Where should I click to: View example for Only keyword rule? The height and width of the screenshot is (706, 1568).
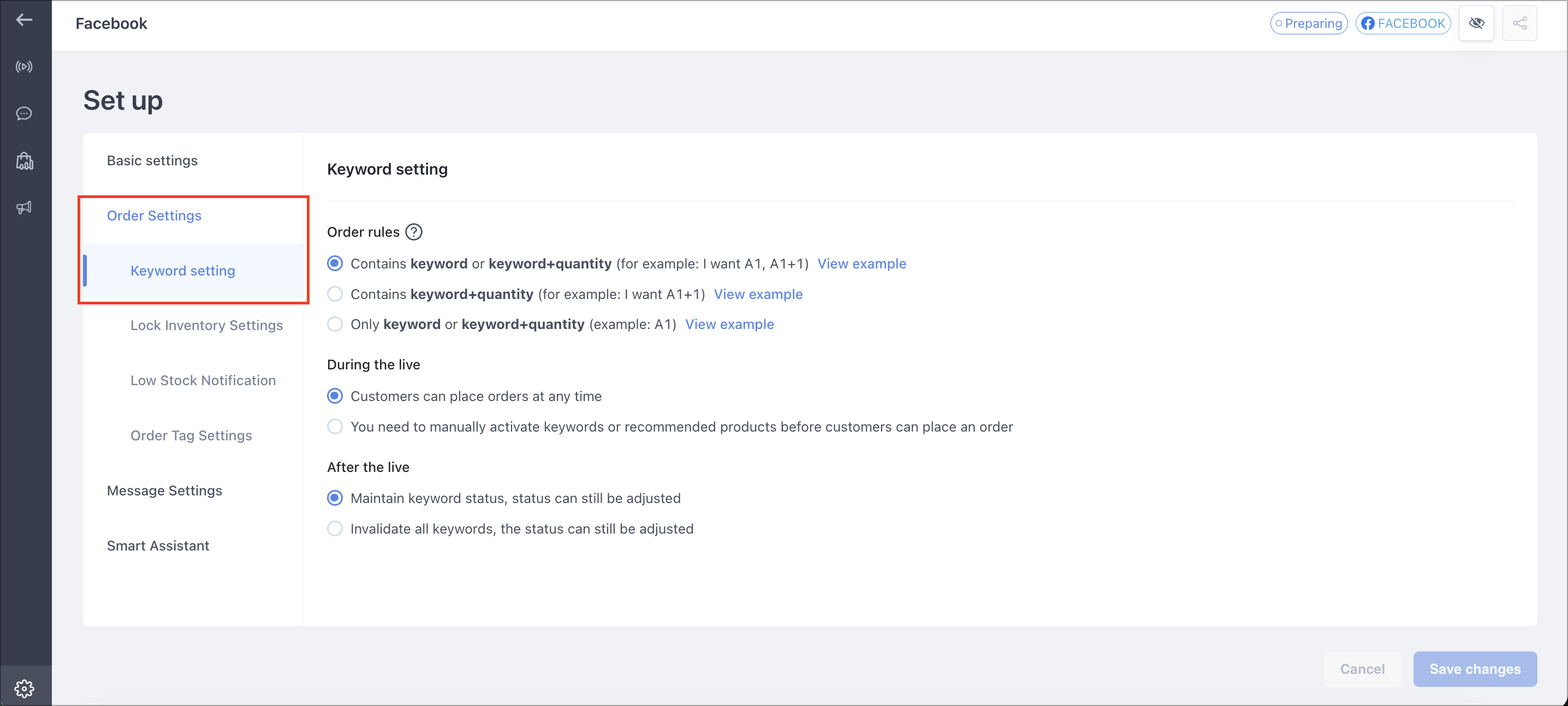[729, 324]
